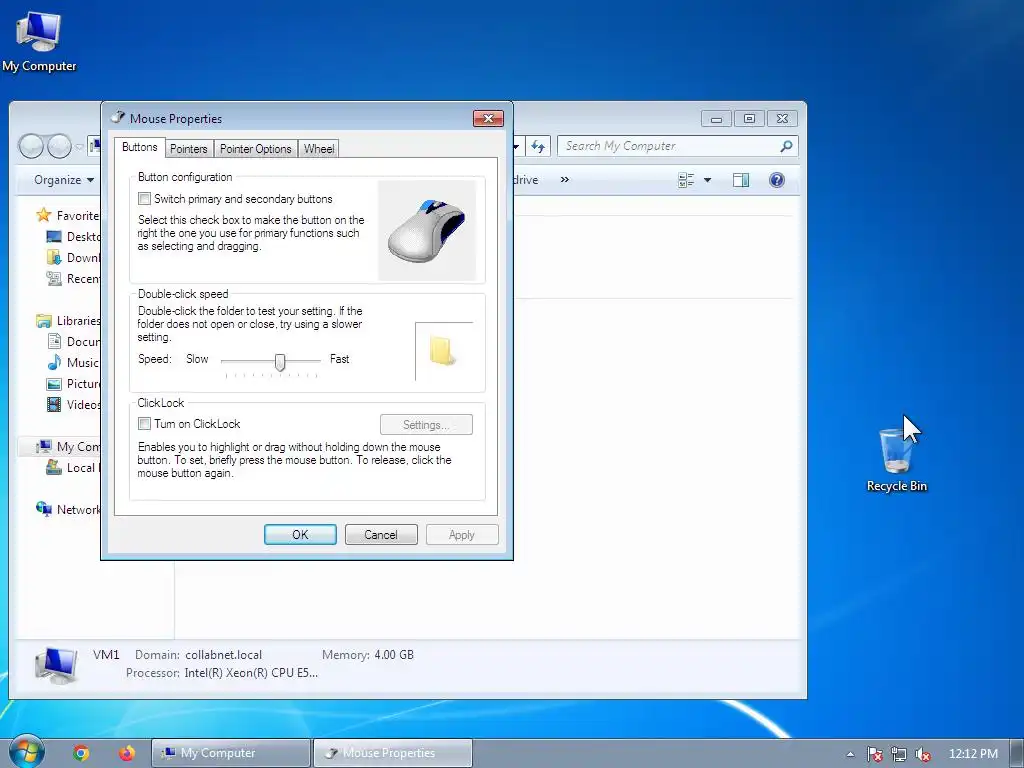The height and width of the screenshot is (768, 1024).
Task: Click the Explorer address refresh icon
Action: pos(538,146)
